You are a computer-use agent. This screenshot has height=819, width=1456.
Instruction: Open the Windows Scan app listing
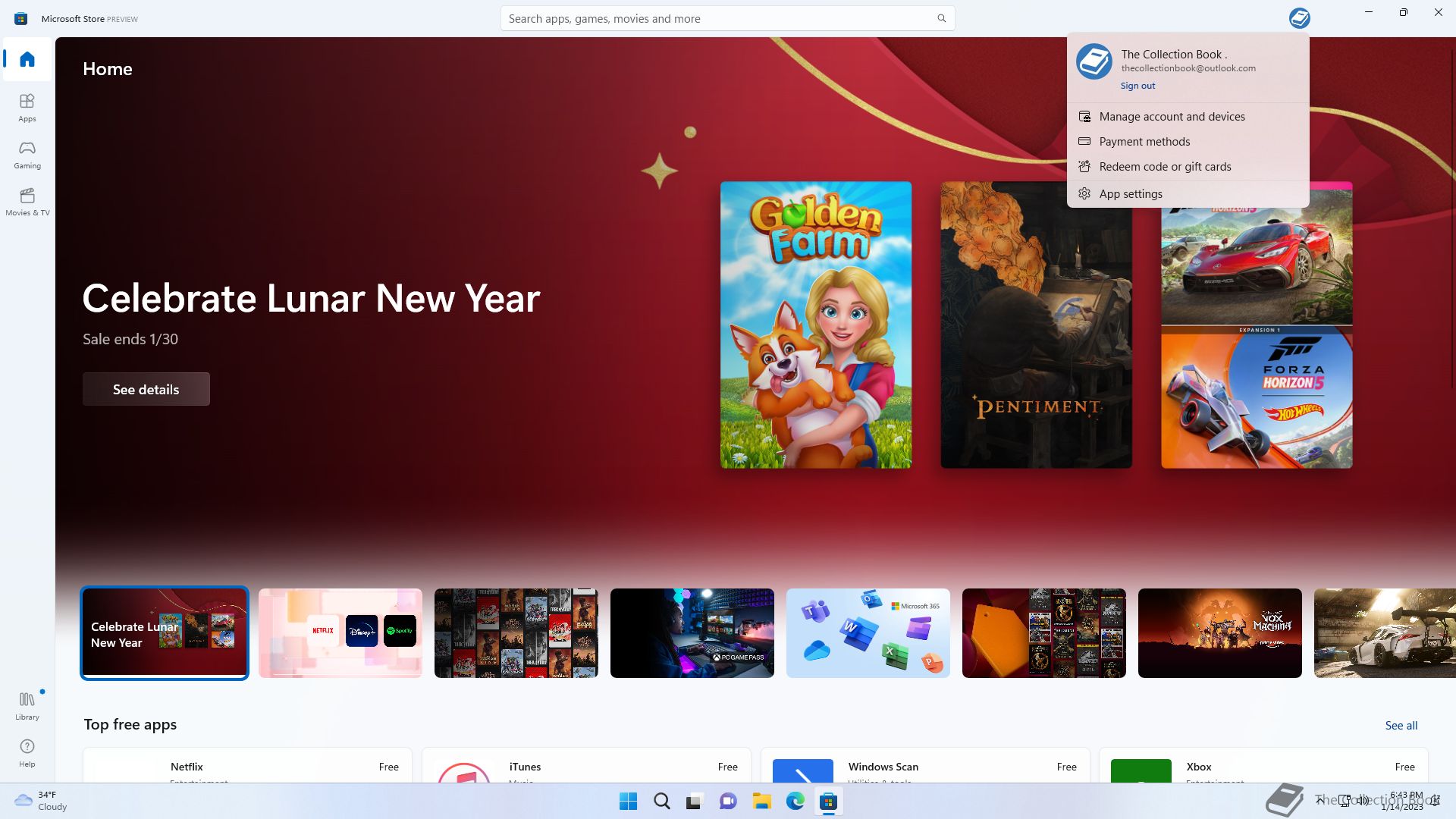click(x=925, y=765)
